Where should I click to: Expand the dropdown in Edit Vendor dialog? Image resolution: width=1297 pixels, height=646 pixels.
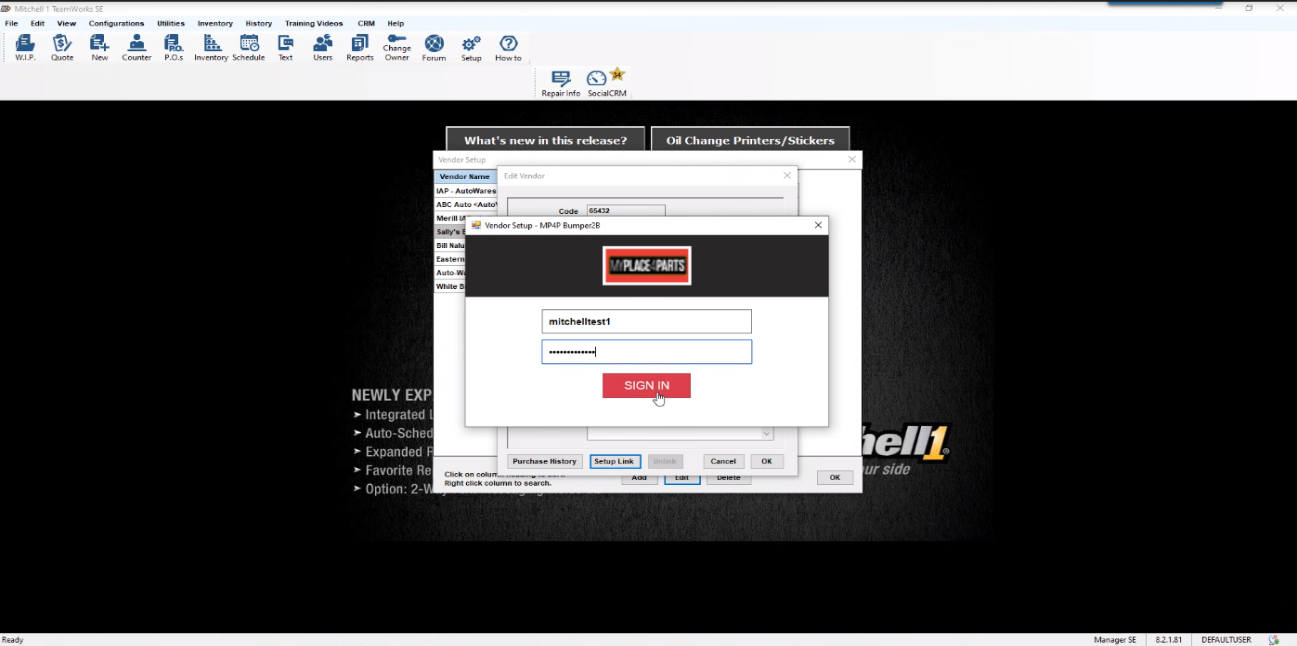(767, 434)
